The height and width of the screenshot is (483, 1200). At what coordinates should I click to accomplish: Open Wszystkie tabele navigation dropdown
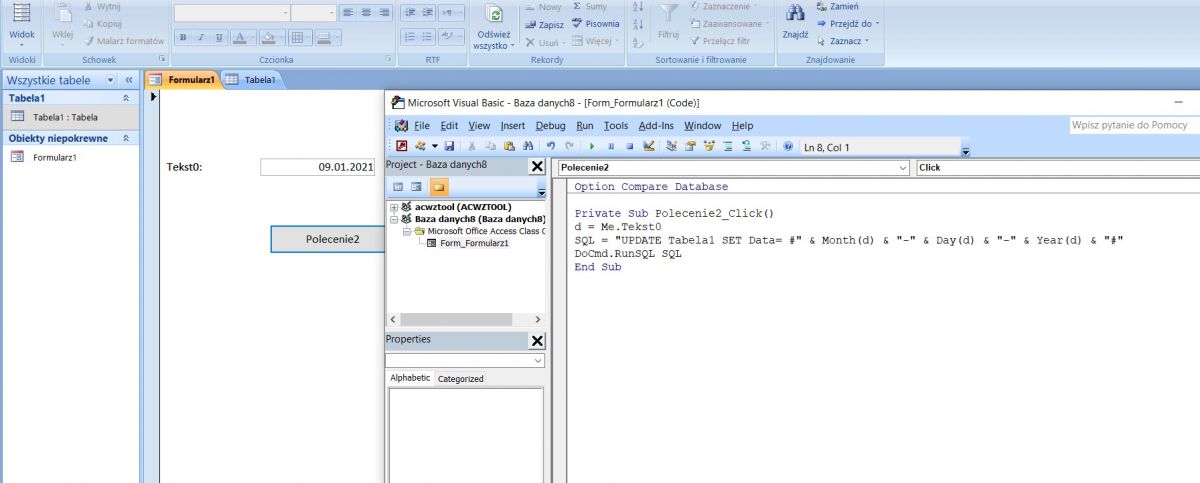tap(110, 80)
